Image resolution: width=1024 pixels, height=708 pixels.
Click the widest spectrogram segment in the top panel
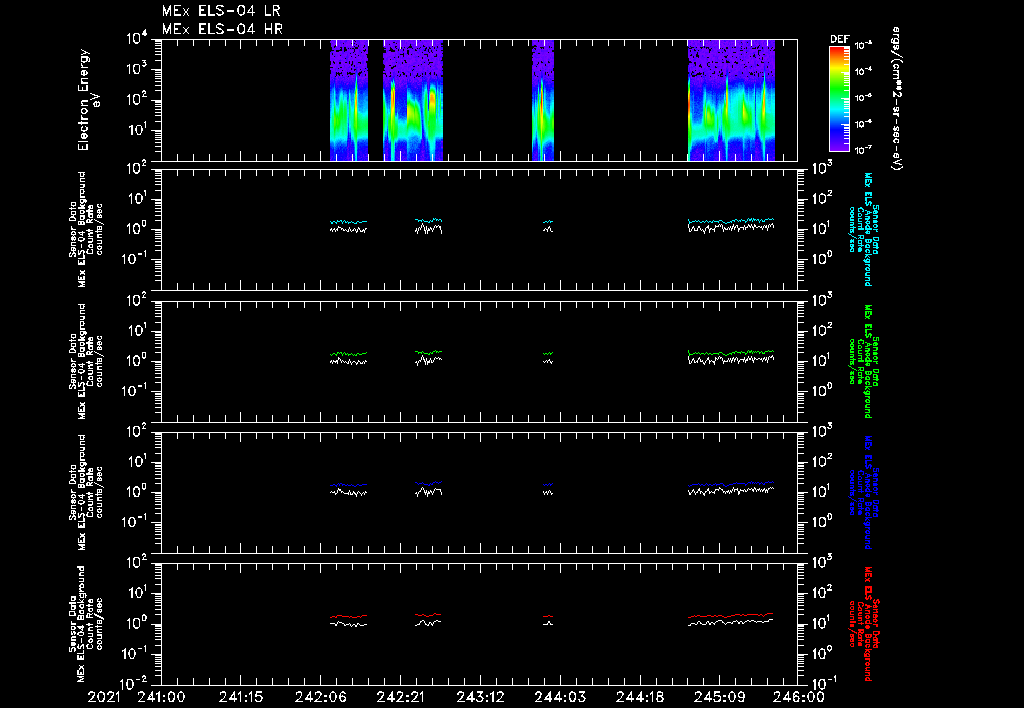click(x=731, y=100)
